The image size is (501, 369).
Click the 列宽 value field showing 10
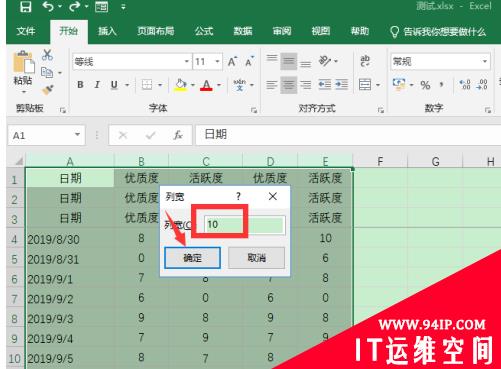[x=244, y=224]
